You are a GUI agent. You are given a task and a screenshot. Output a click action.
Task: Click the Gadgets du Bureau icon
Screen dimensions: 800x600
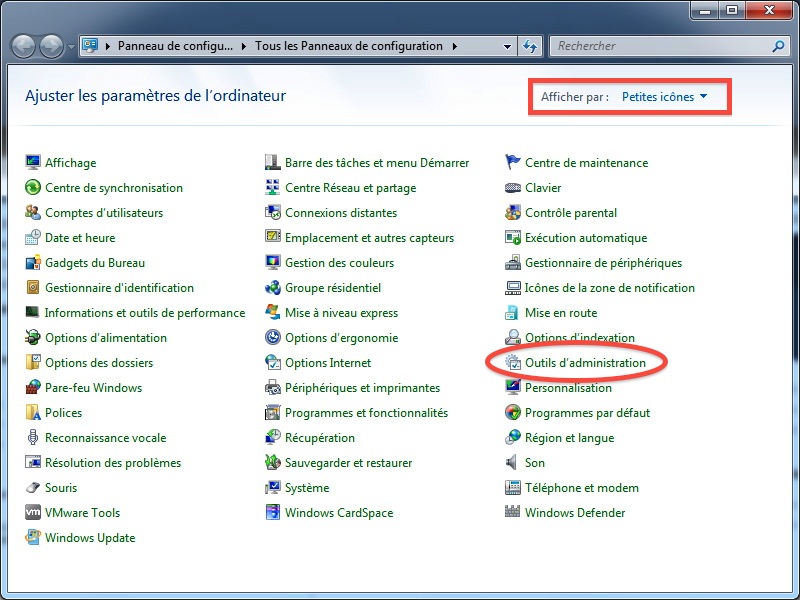[33, 262]
